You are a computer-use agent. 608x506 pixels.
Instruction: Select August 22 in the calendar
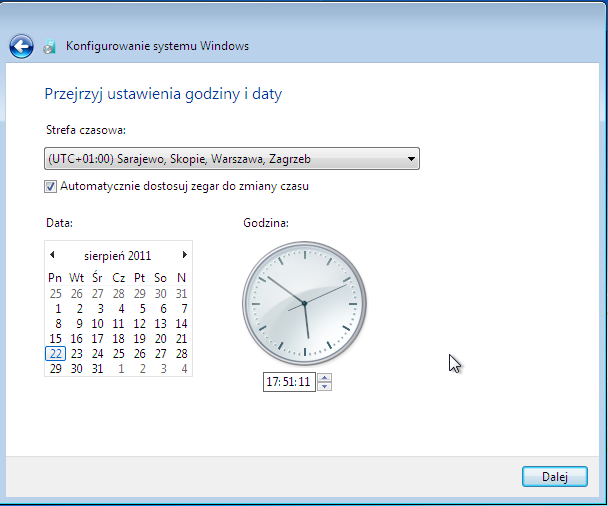55,354
